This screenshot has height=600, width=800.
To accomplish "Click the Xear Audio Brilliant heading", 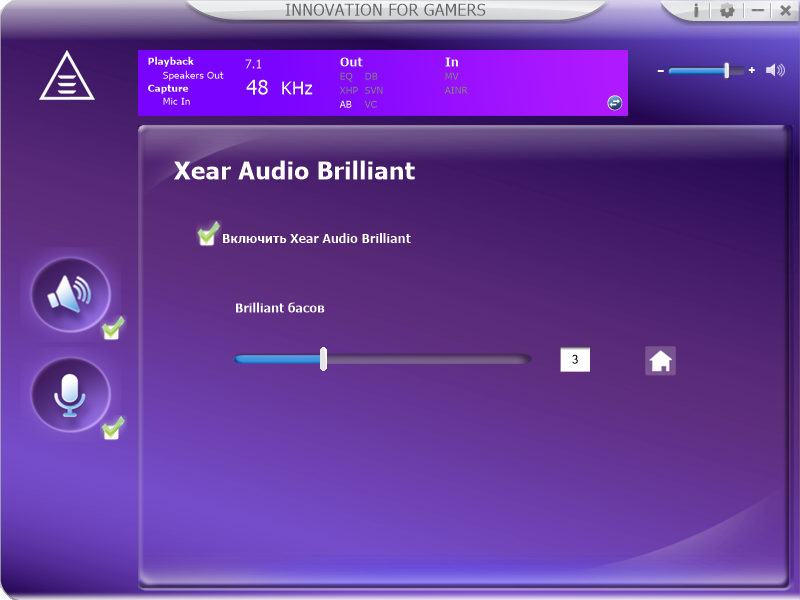I will [x=294, y=171].
